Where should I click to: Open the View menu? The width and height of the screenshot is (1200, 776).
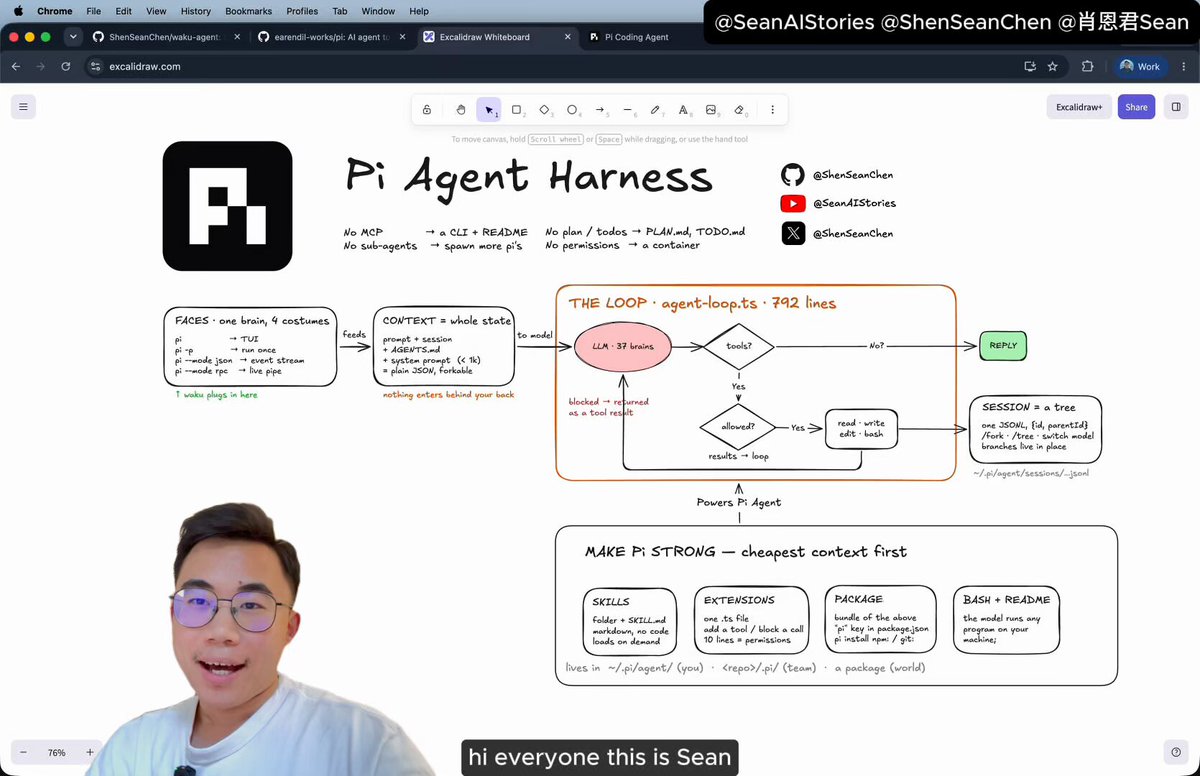pos(156,11)
